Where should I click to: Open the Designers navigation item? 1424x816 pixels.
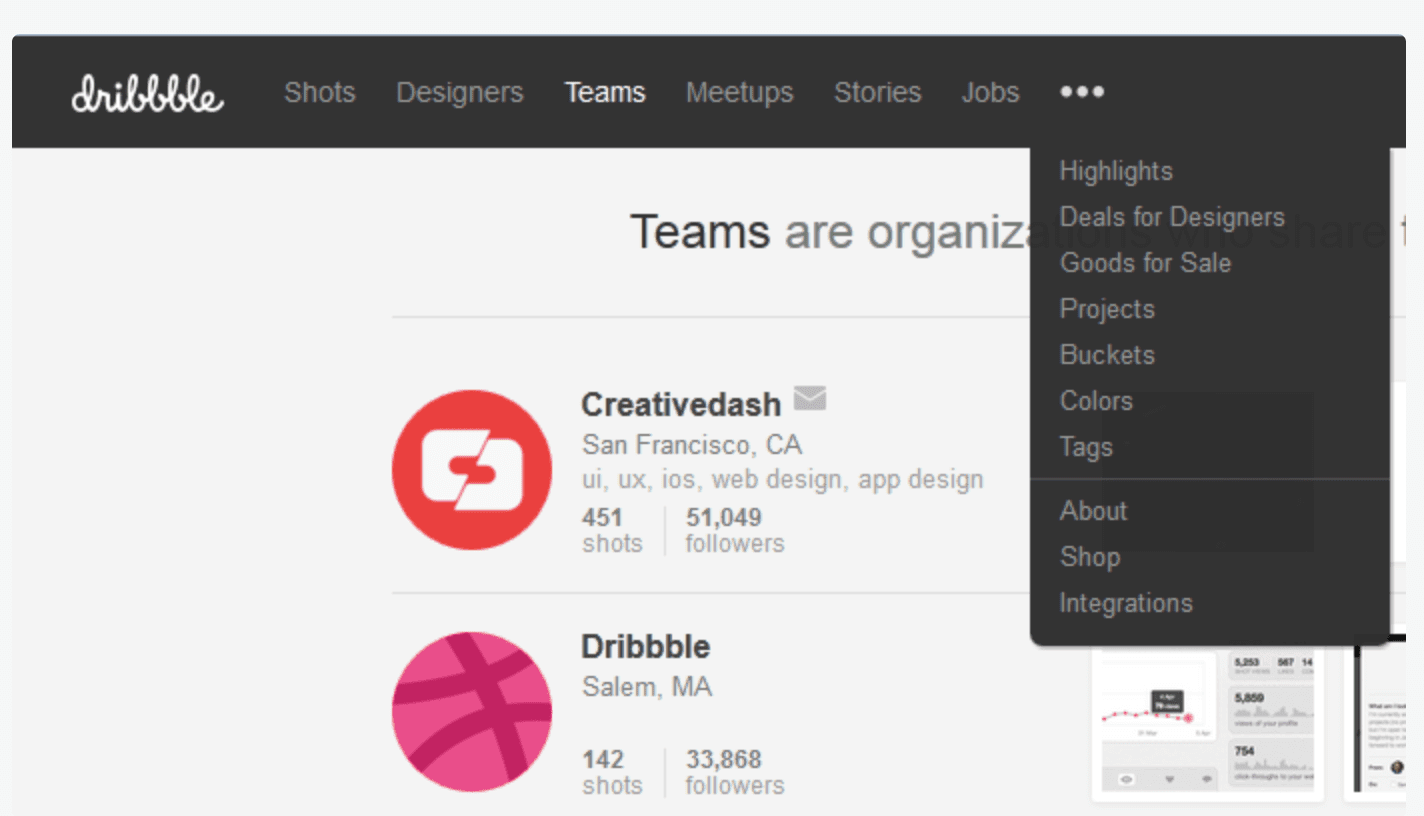[459, 93]
